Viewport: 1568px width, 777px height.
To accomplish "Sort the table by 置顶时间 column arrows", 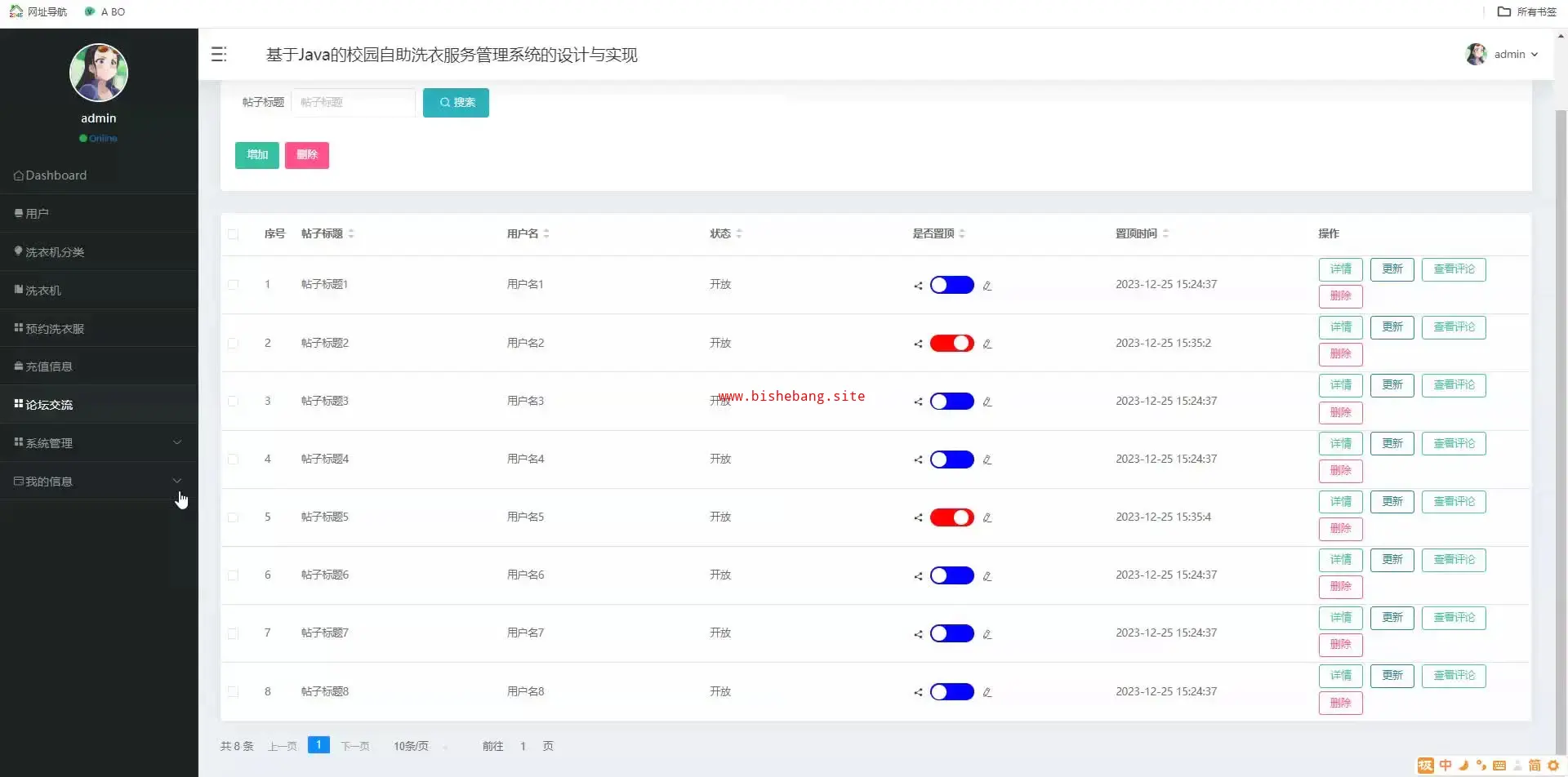I will (1165, 233).
